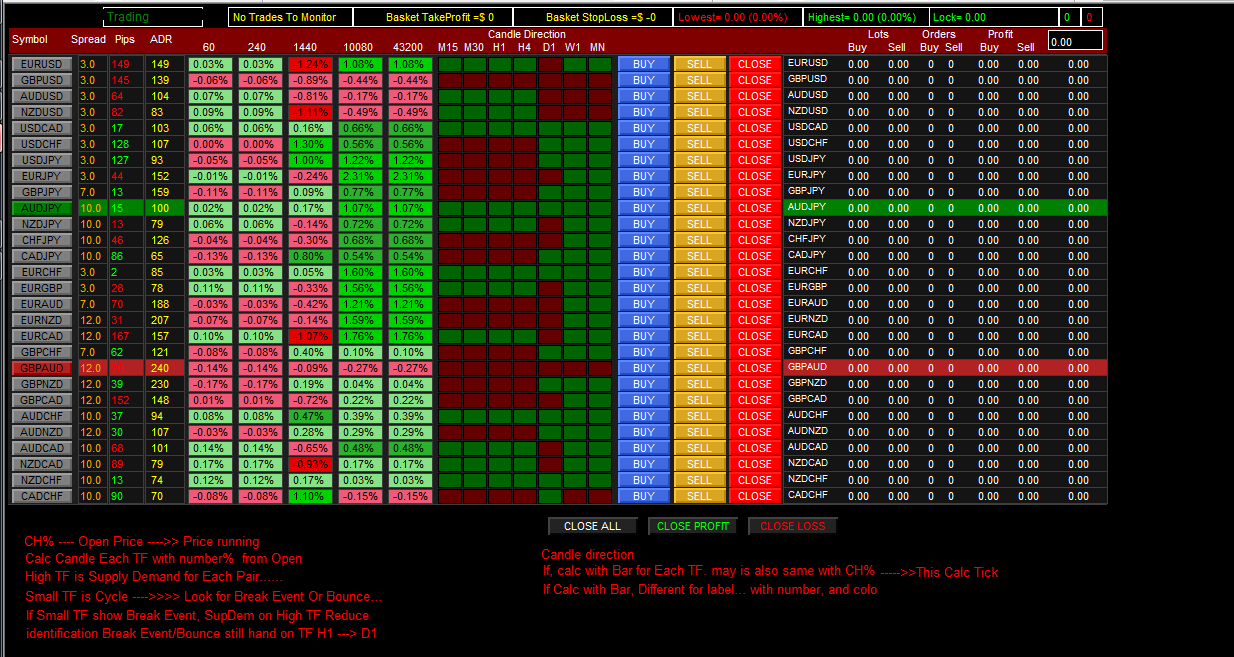The width and height of the screenshot is (1234, 657).
Task: Click SELL button in red GBPAUD row
Action: click(x=699, y=368)
